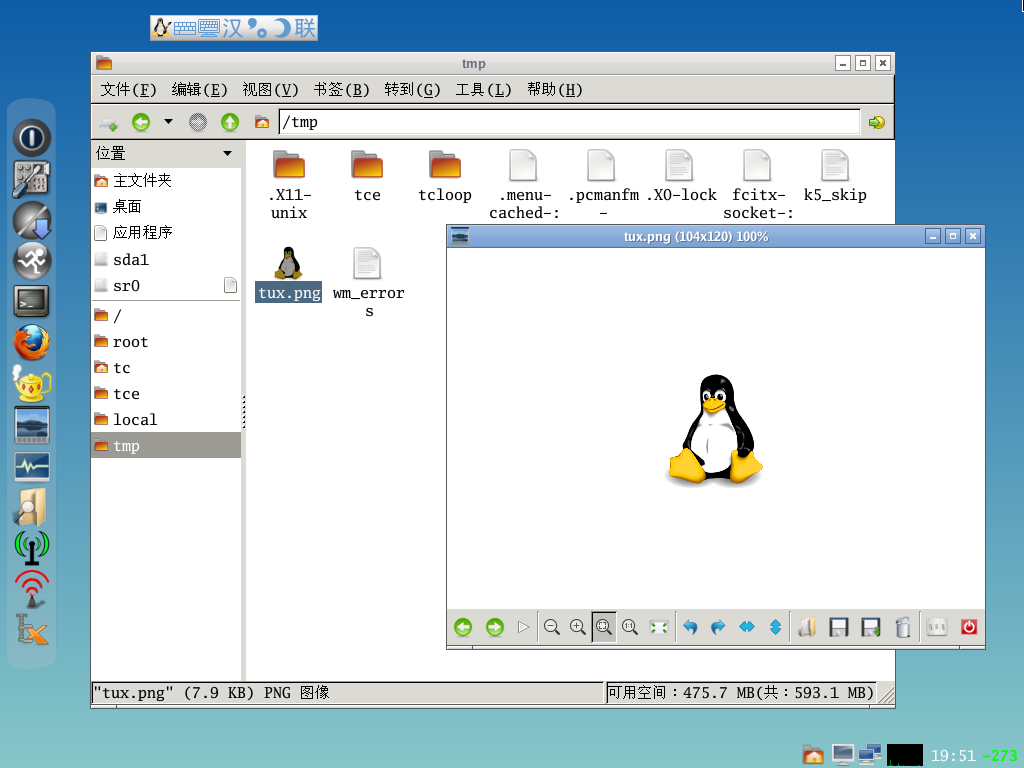
Task: Select 桌面 in the sidebar
Action: click(x=166, y=207)
